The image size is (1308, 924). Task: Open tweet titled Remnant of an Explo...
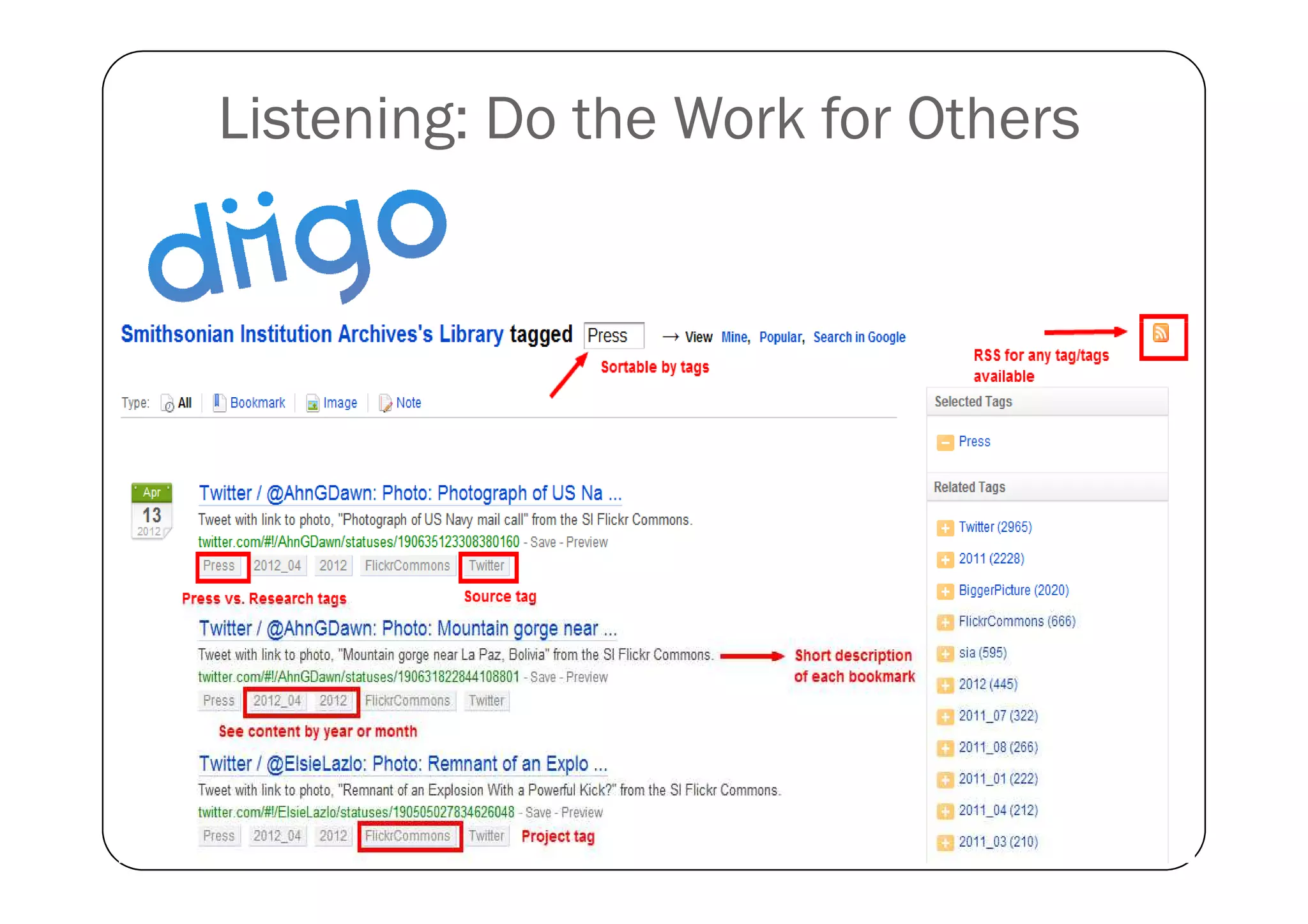(402, 764)
